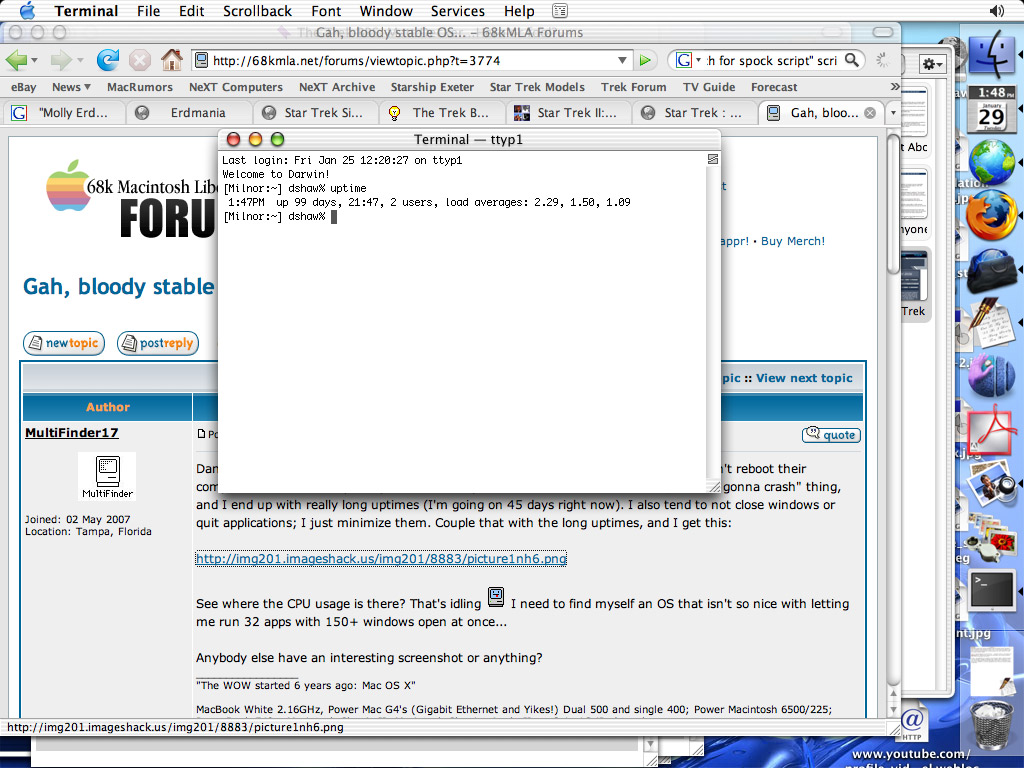The image size is (1024, 768).
Task: Open the Starship Exeter bookmark
Action: pos(432,87)
